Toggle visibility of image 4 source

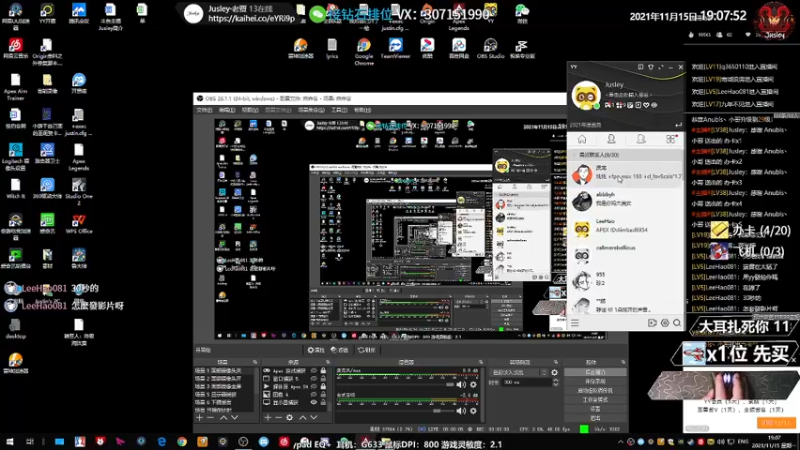[314, 394]
